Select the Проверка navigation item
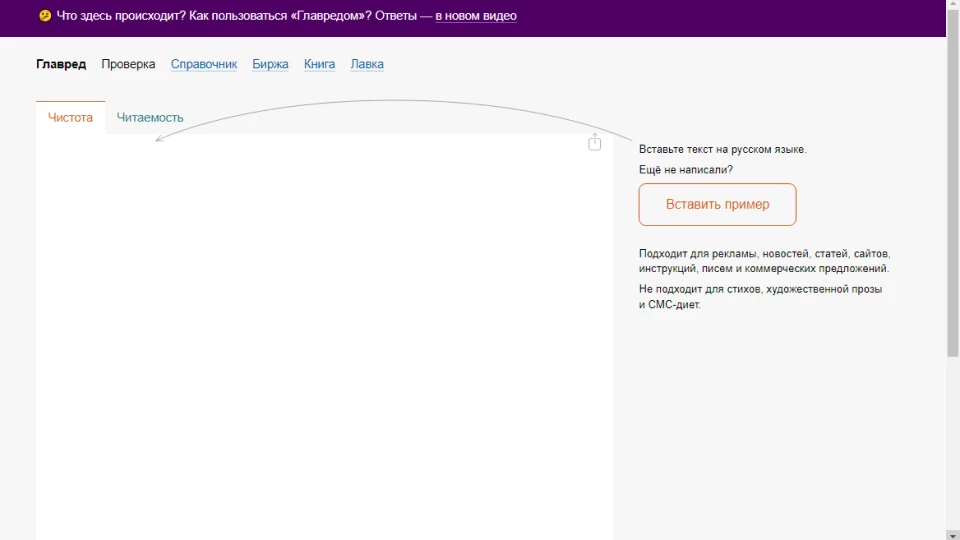This screenshot has width=960, height=540. (x=128, y=64)
